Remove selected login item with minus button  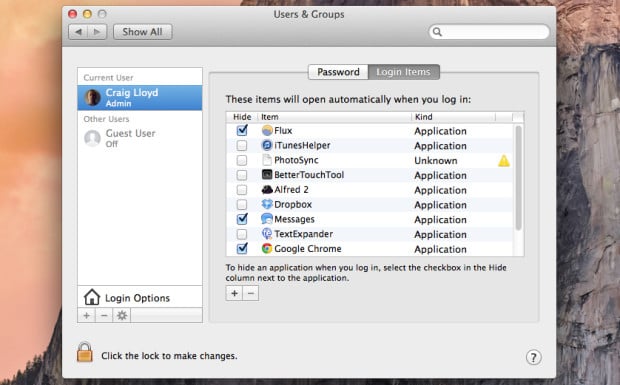[x=251, y=293]
